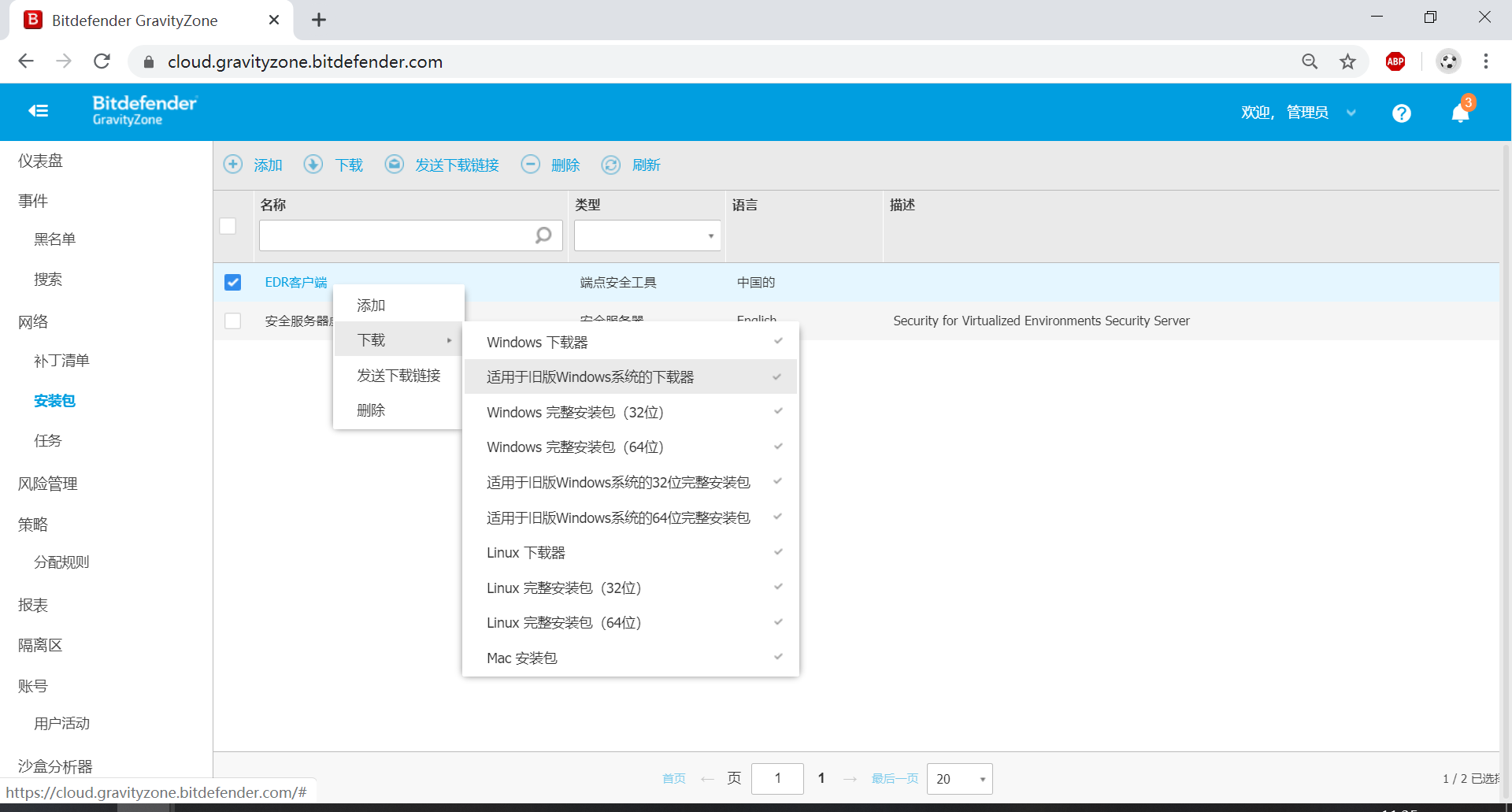The image size is (1512, 812).
Task: Check the 安全服务器 row checkbox
Action: pos(232,321)
